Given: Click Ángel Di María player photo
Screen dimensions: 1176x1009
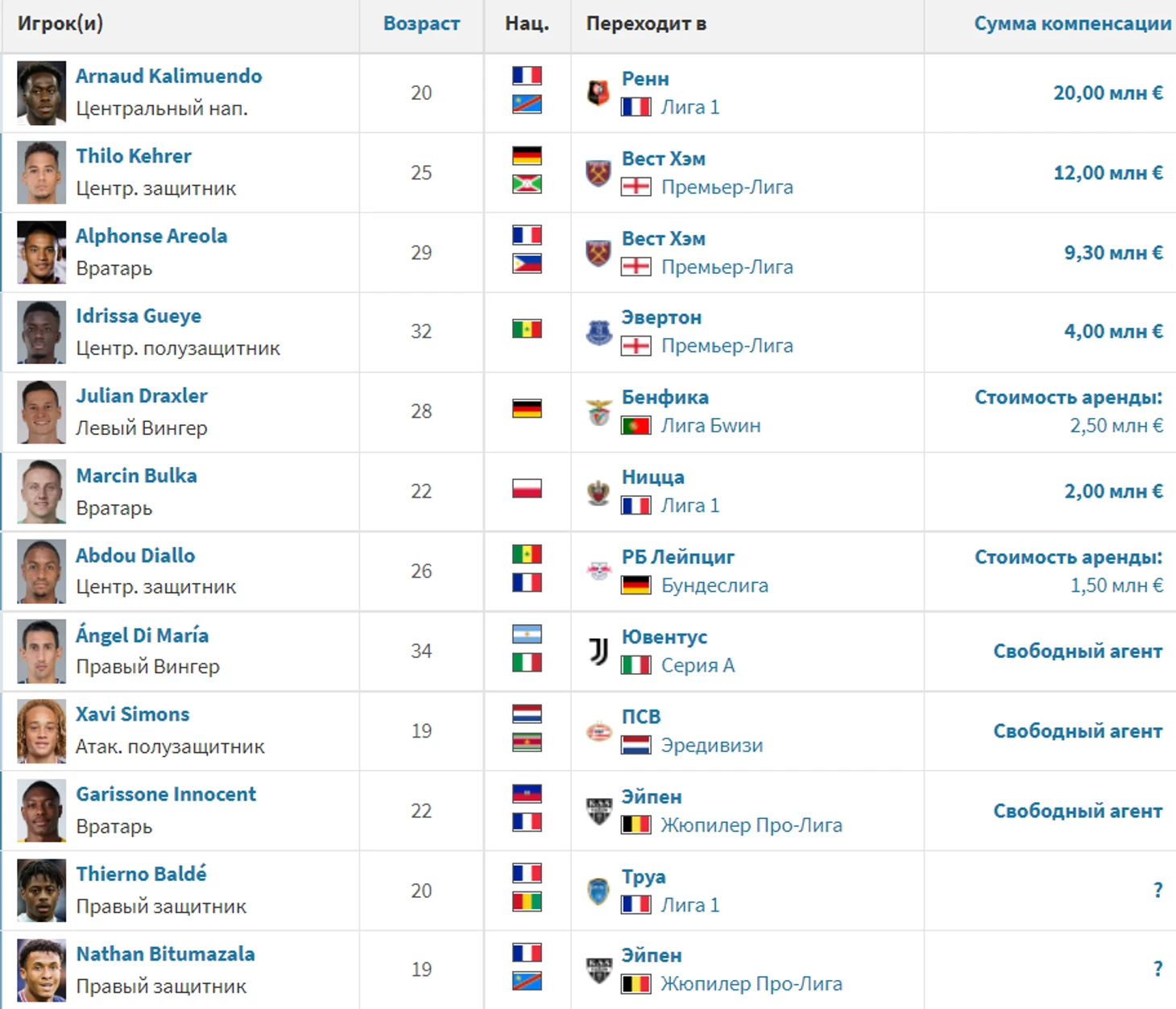Looking at the screenshot, I should click(x=41, y=651).
